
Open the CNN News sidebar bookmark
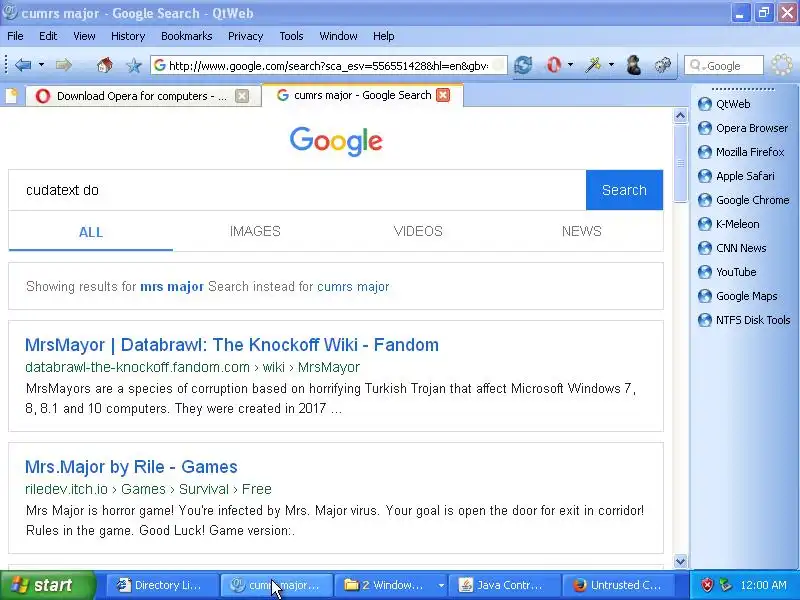732,248
